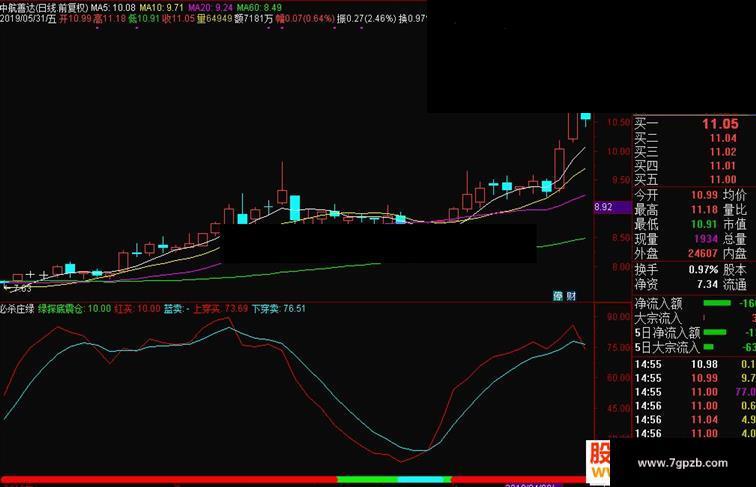Select the MA20: 9.24 label
Viewport: 756px width, 487px height.
(210, 8)
